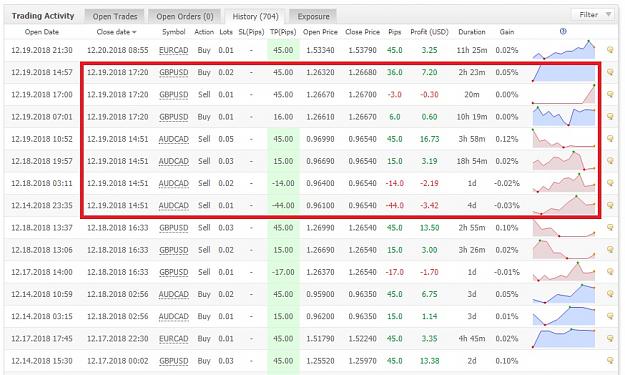This screenshot has height=375, width=625.
Task: Open the comment icon for trade opened 12.18.2018 19:57
Action: pyautogui.click(x=610, y=161)
